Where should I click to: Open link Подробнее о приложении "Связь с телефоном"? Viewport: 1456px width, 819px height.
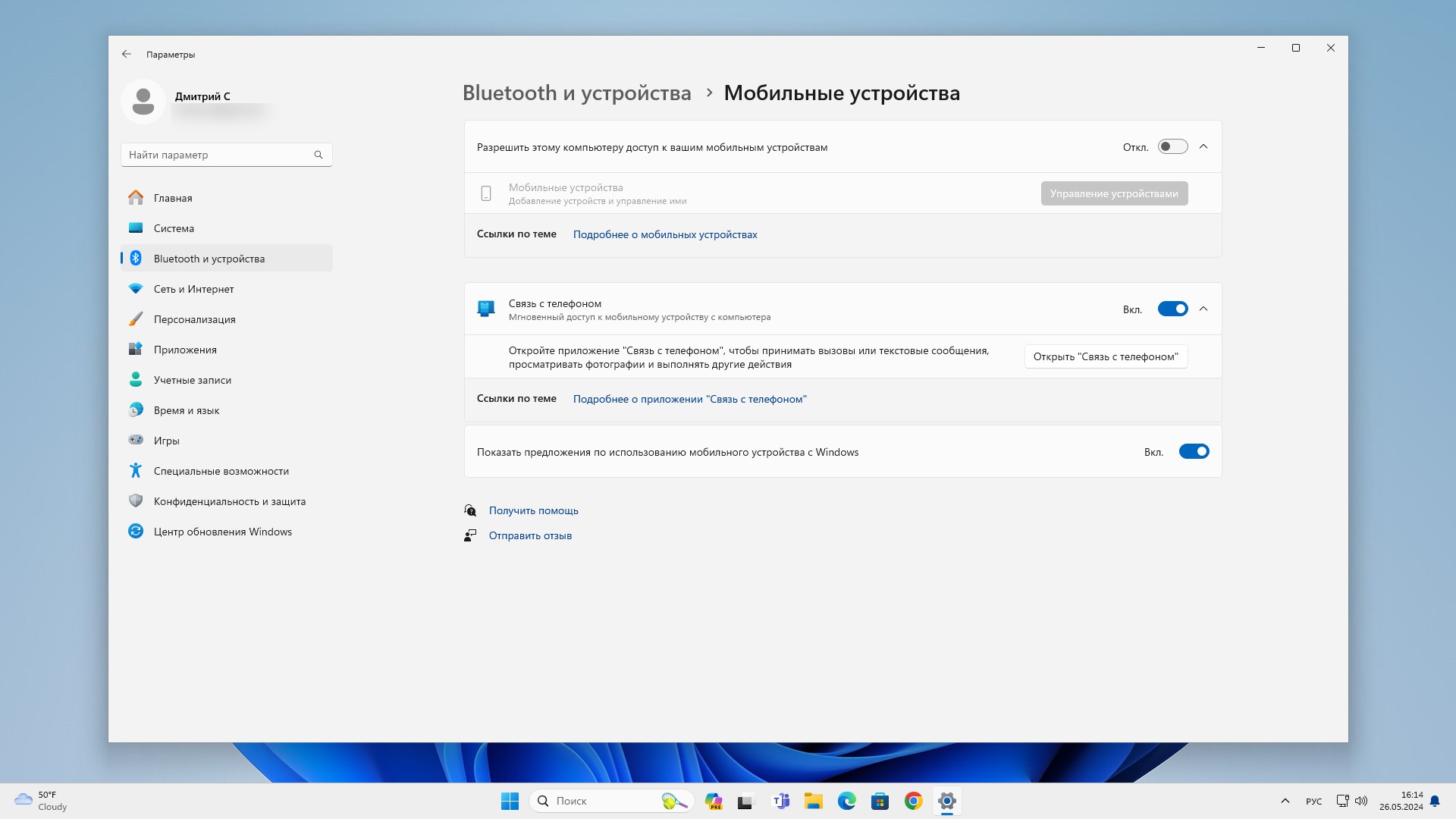(690, 399)
